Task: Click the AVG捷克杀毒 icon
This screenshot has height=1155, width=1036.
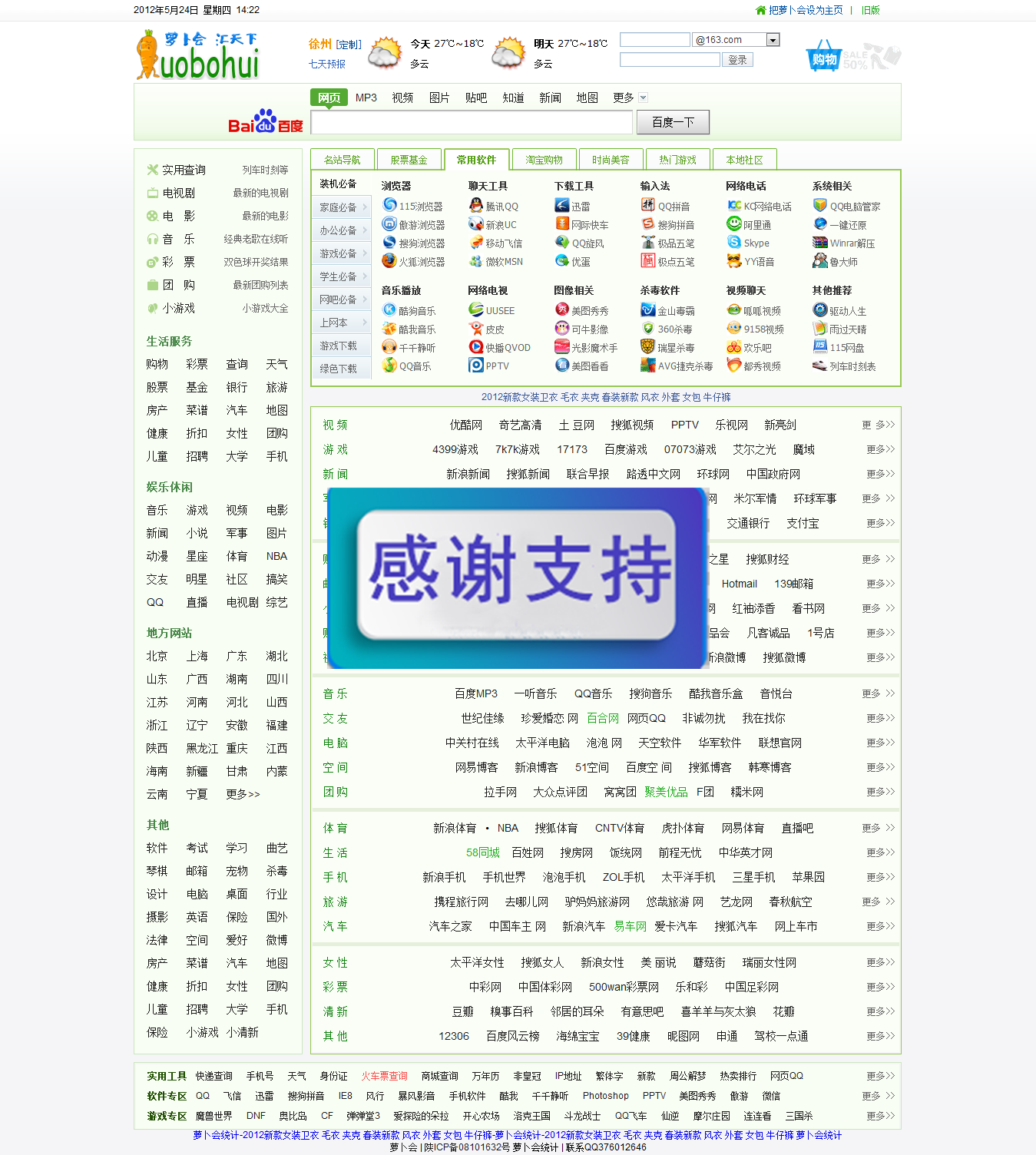Action: point(648,365)
